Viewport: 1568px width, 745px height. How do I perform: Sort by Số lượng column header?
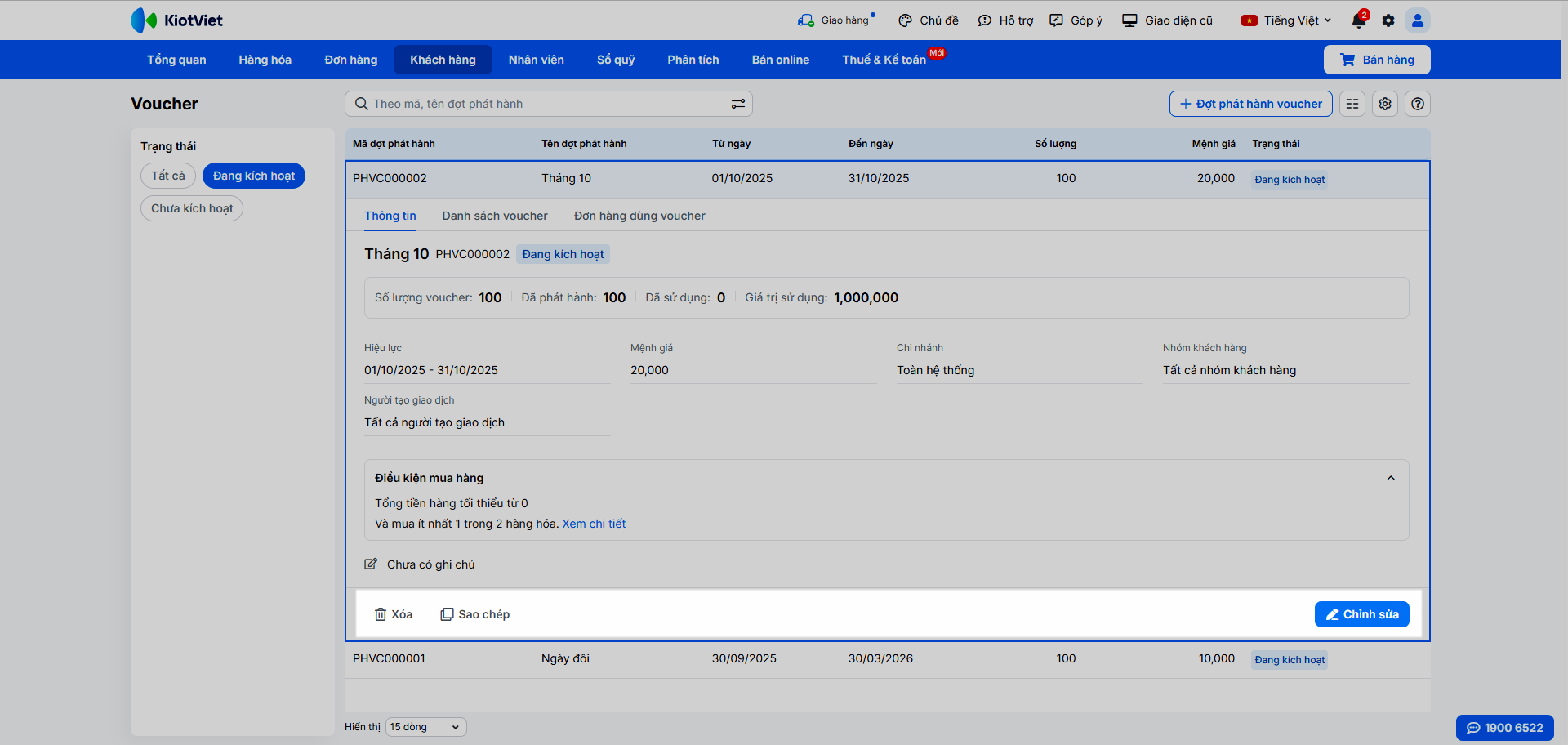[1055, 144]
